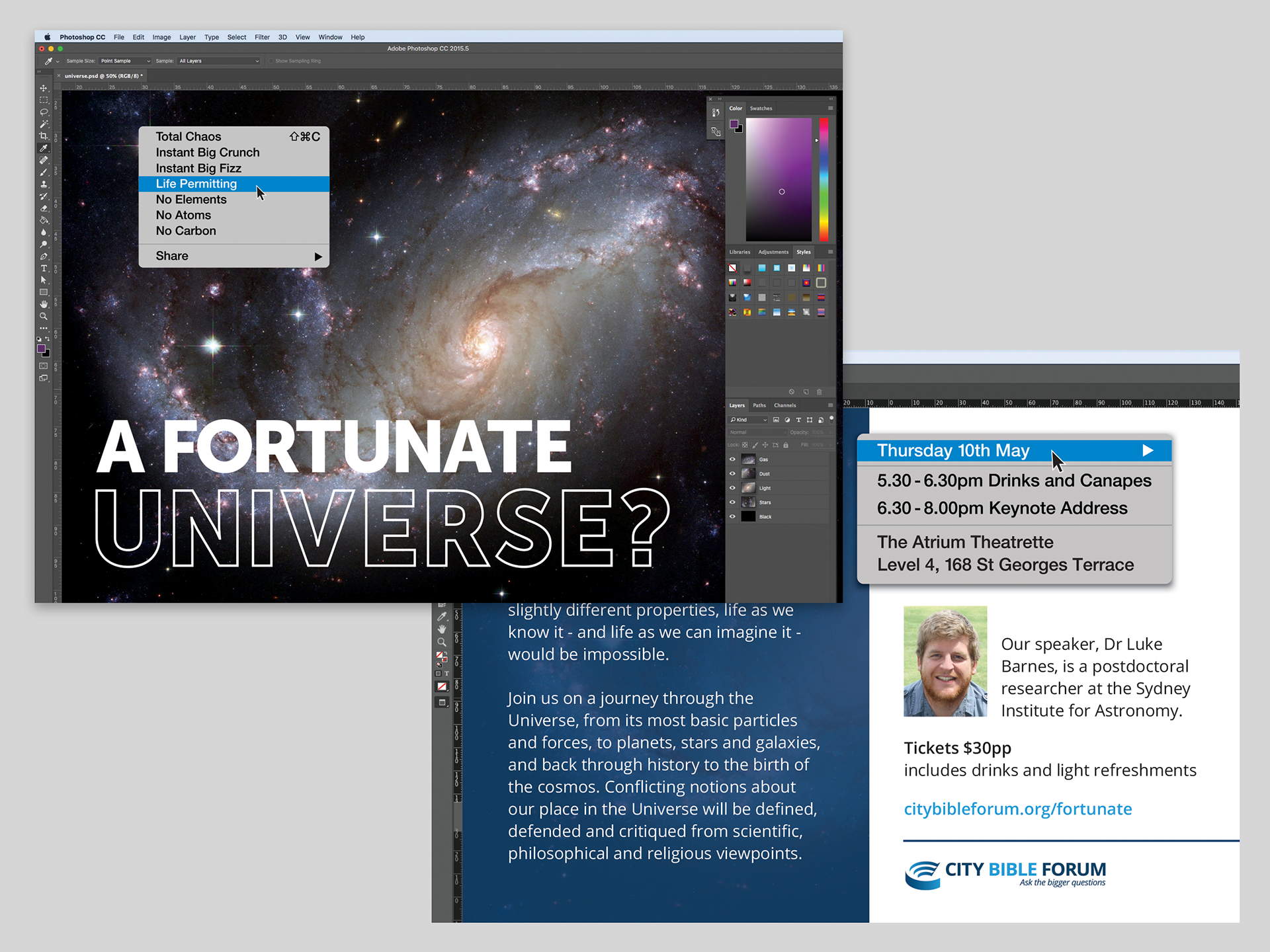Click the hue slider in Color panel
Image resolution: width=1270 pixels, height=952 pixels.
pyautogui.click(x=824, y=180)
